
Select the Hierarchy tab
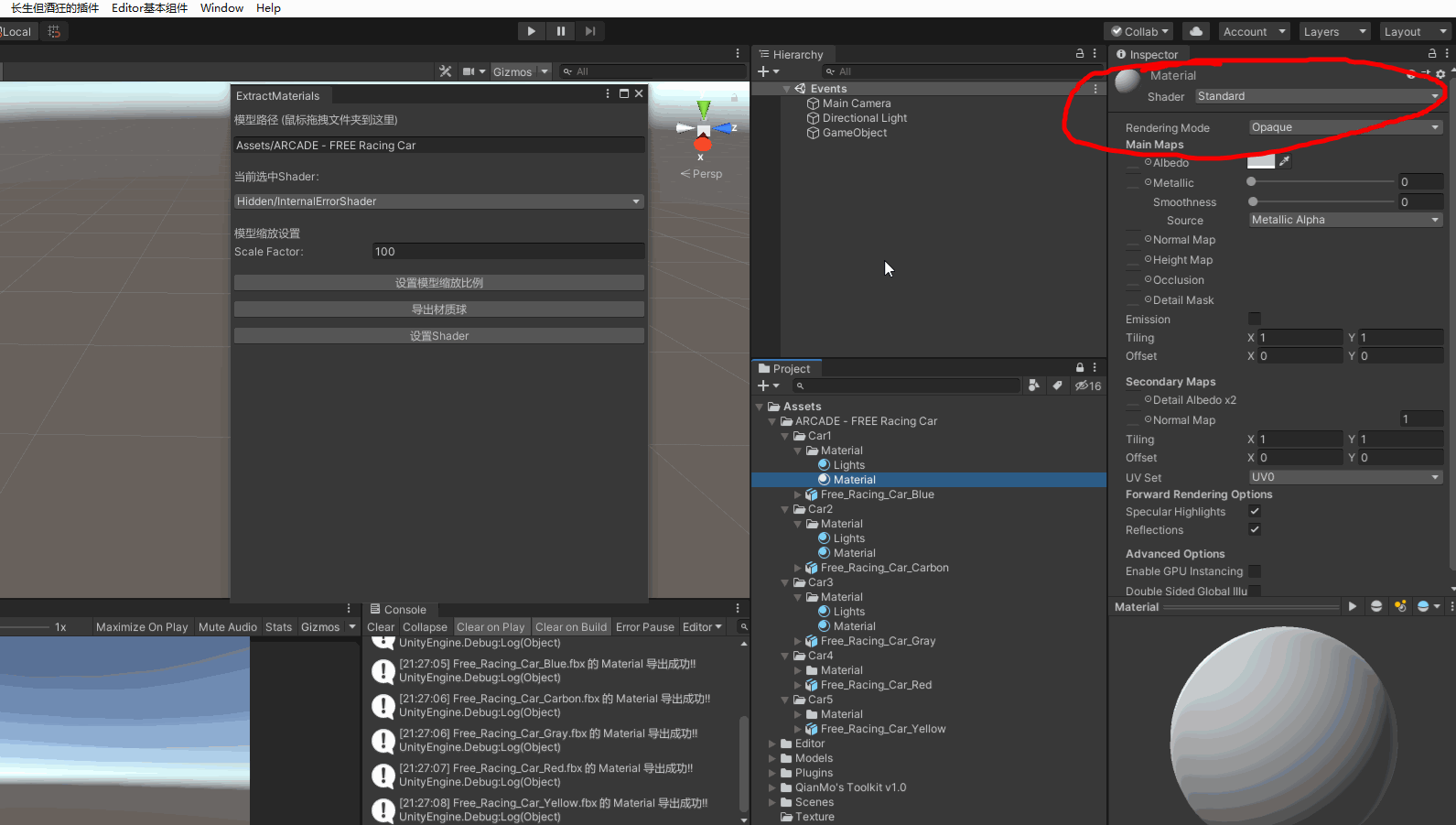point(792,54)
